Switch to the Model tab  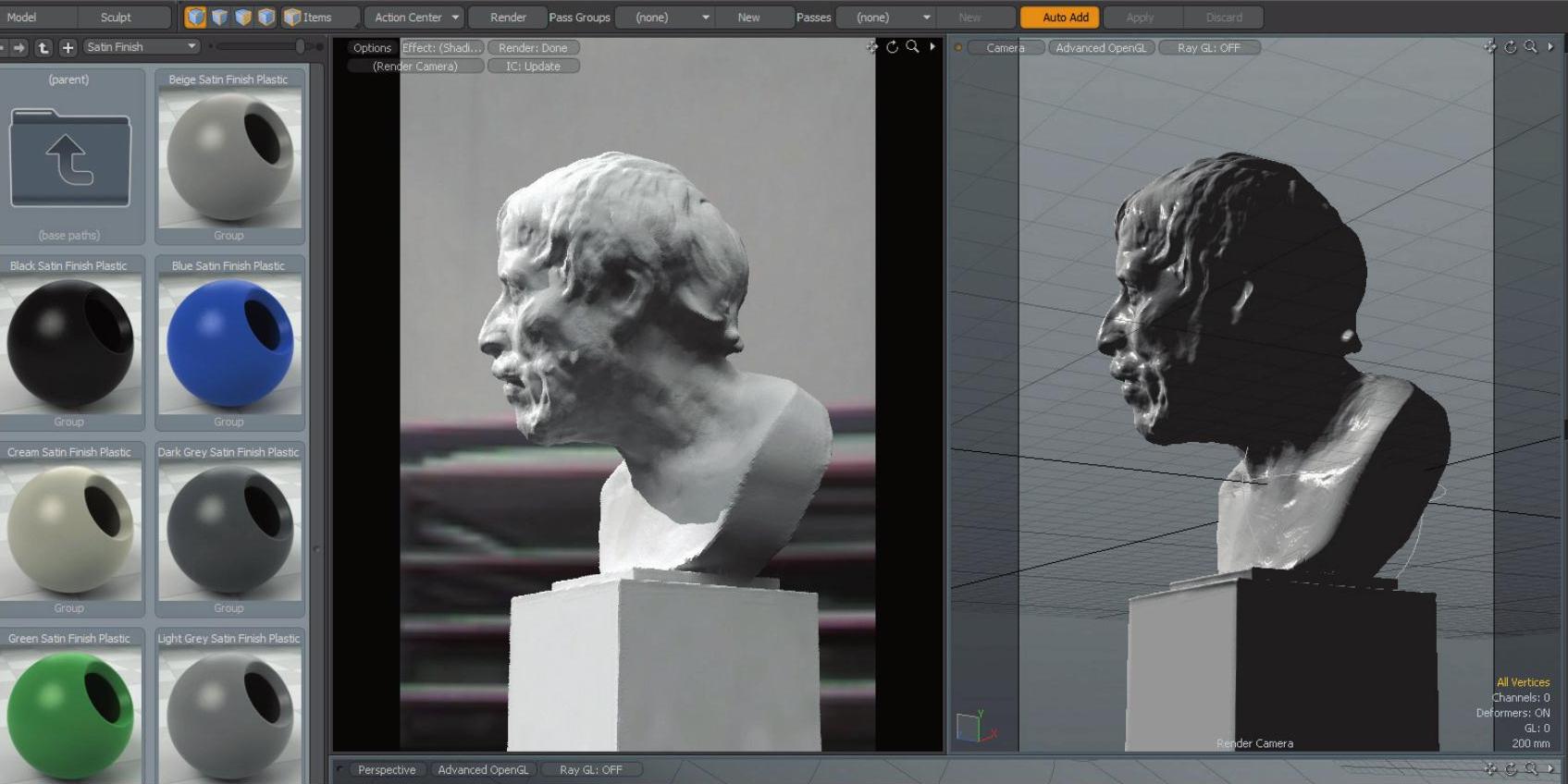coord(22,18)
